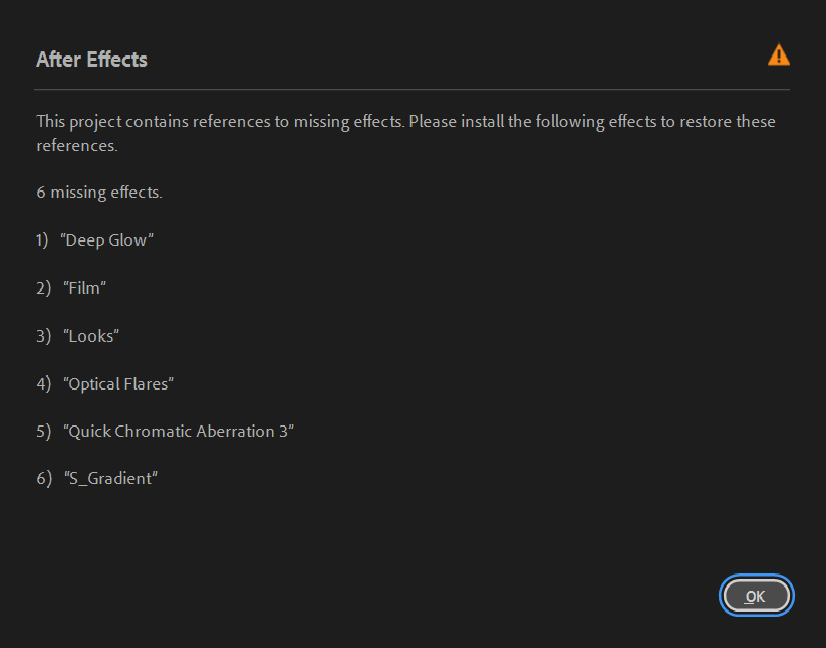Click the divider line below the title
The height and width of the screenshot is (648, 826).
point(412,90)
